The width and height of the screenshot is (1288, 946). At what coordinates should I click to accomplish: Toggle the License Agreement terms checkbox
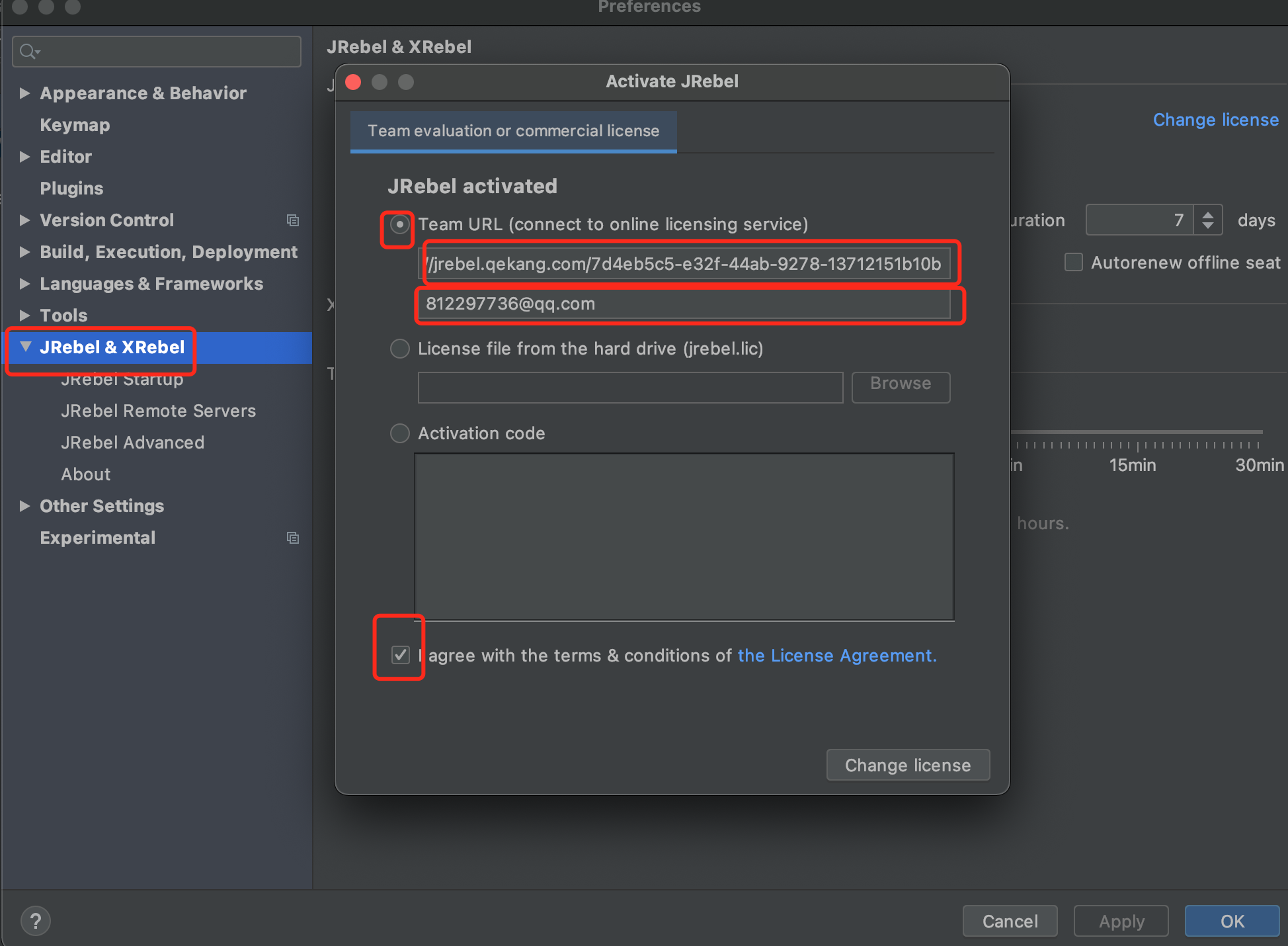point(400,655)
